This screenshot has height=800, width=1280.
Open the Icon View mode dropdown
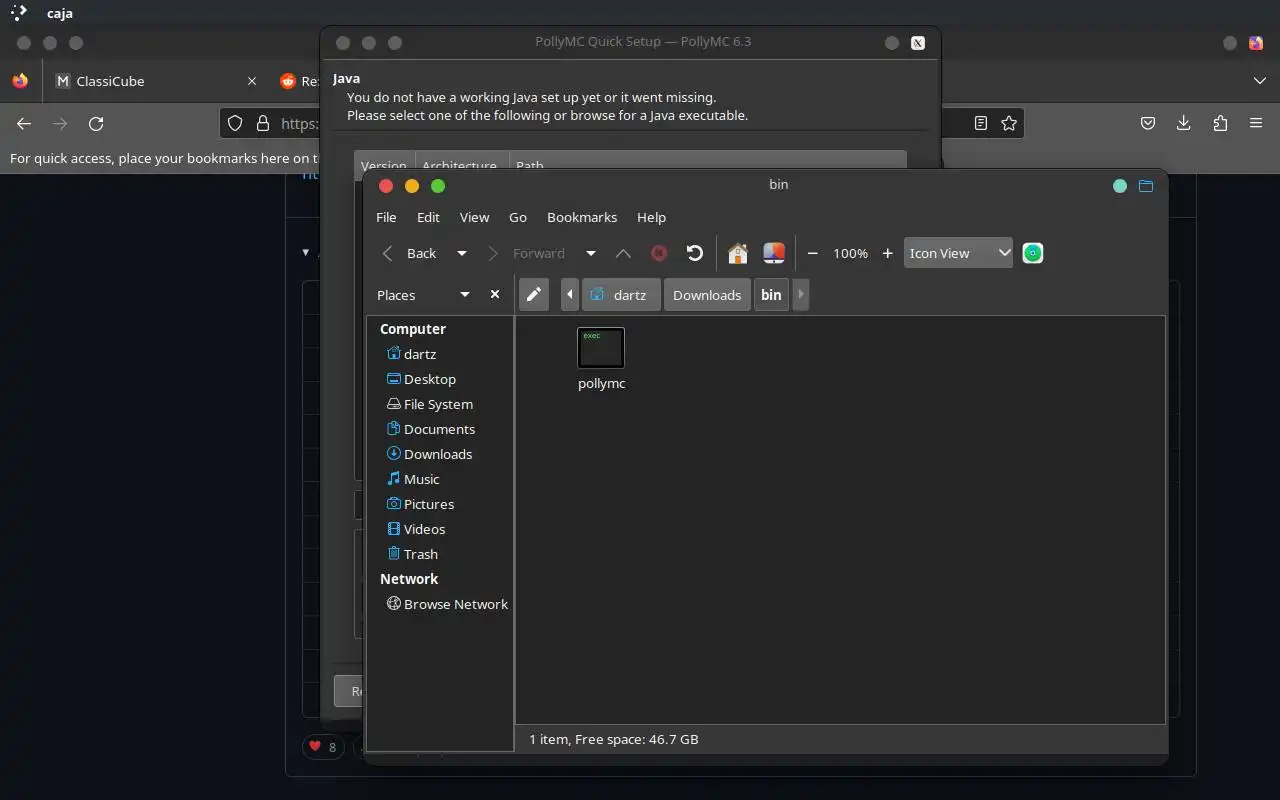[958, 253]
